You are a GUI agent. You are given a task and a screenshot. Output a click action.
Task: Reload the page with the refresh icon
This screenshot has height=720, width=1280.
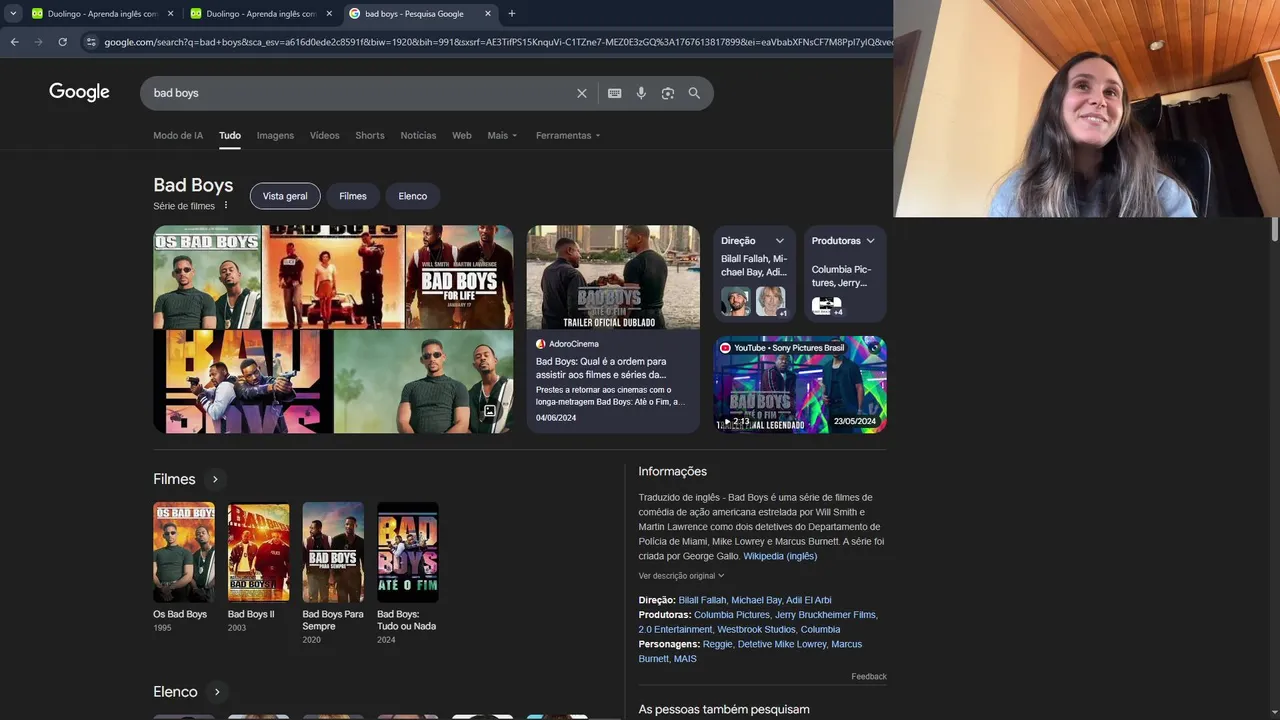pyautogui.click(x=62, y=42)
